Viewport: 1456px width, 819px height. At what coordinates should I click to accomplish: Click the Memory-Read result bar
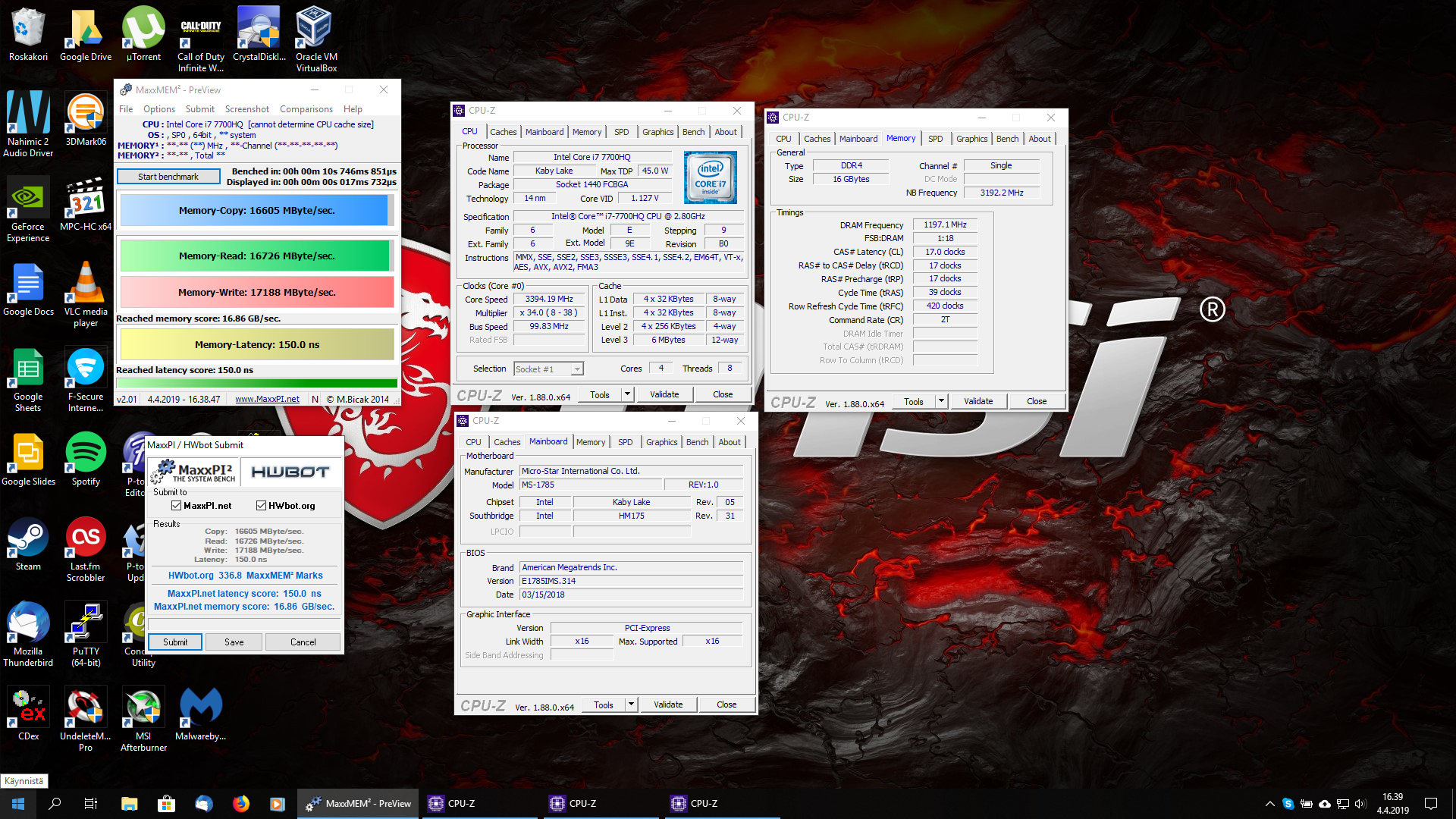(257, 256)
